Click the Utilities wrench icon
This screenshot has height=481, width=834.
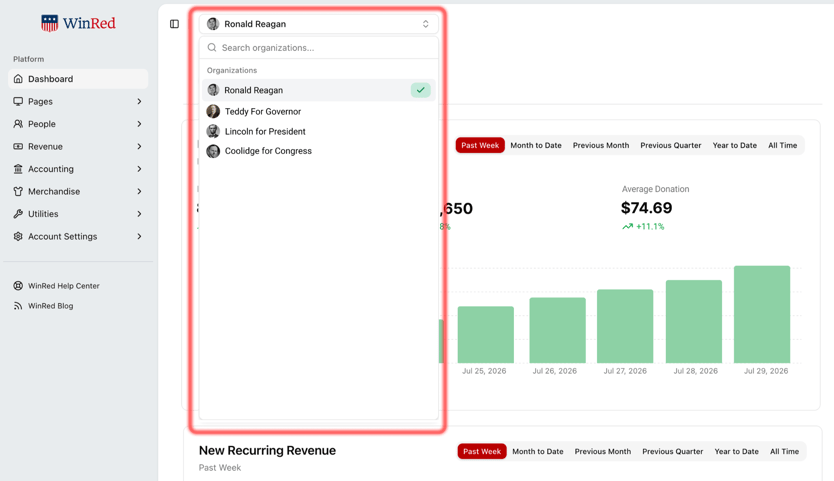[18, 214]
